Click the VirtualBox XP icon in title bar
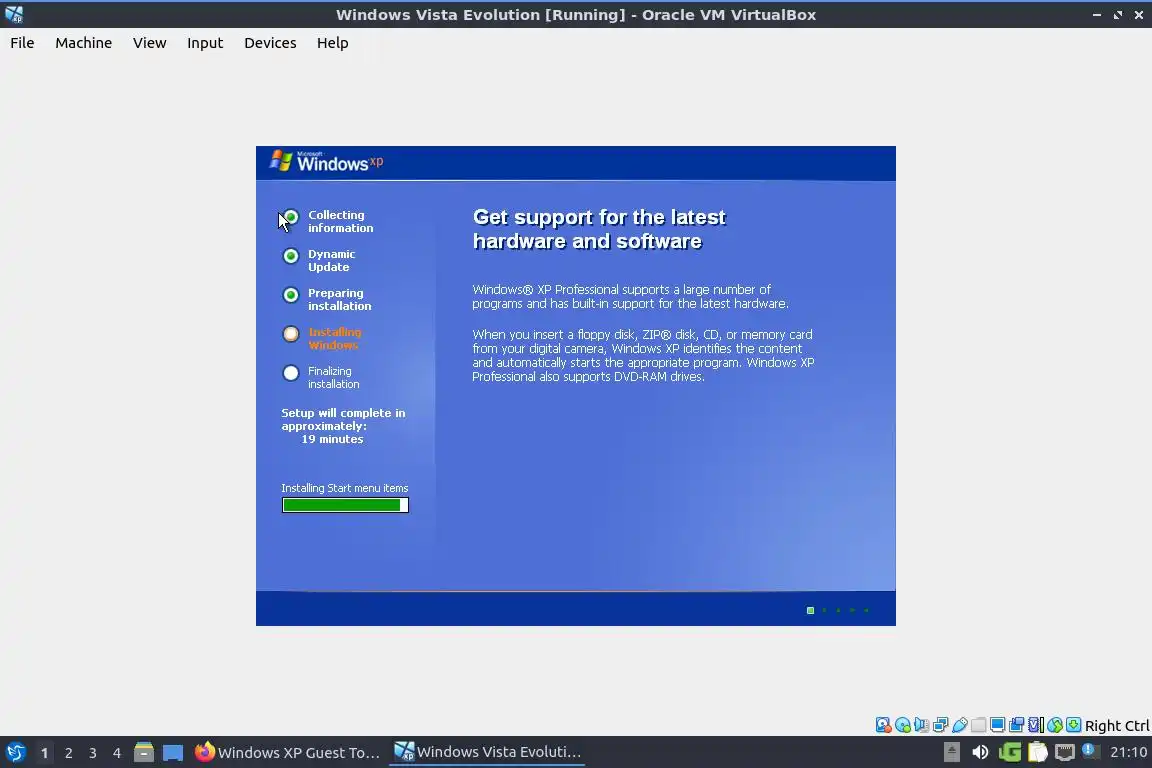This screenshot has height=768, width=1152. [14, 14]
